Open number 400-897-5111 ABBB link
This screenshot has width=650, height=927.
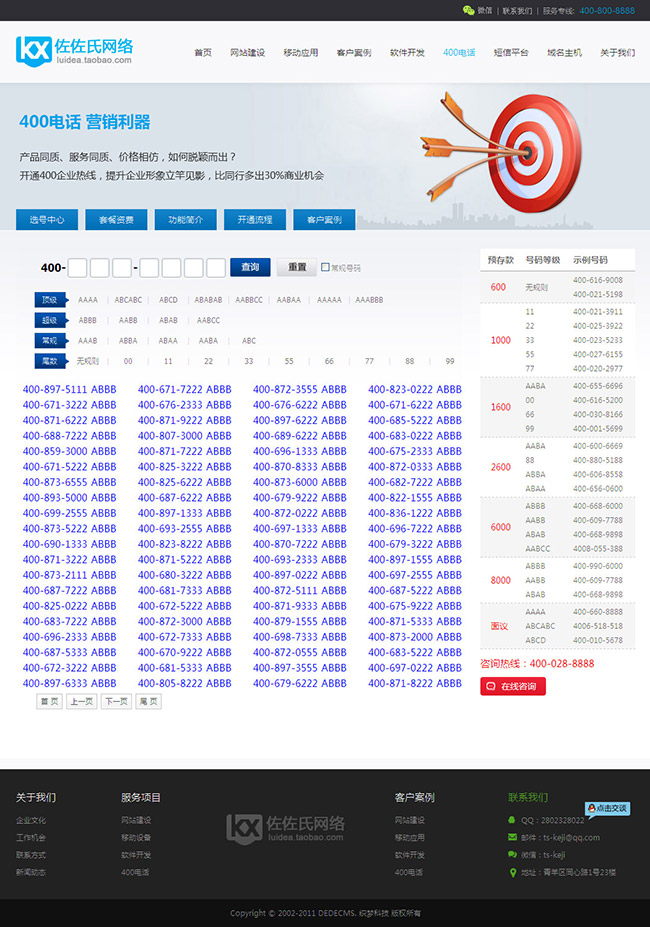coord(69,390)
